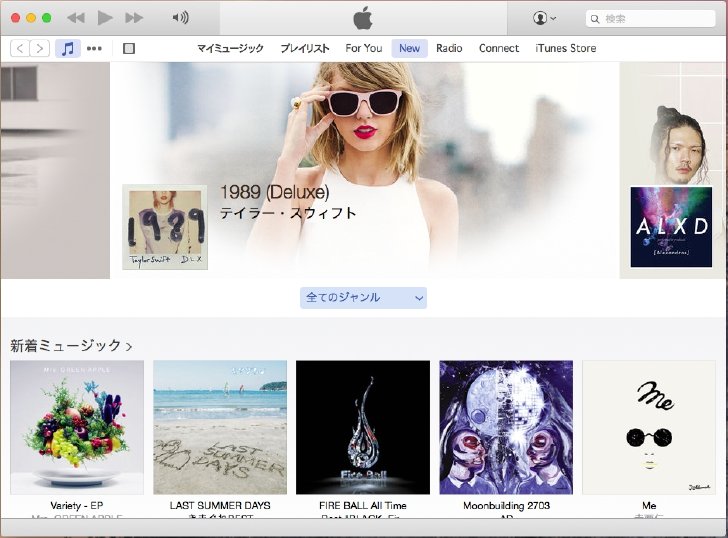Click the FIRE BALL All Time title
The image size is (728, 538).
(363, 506)
